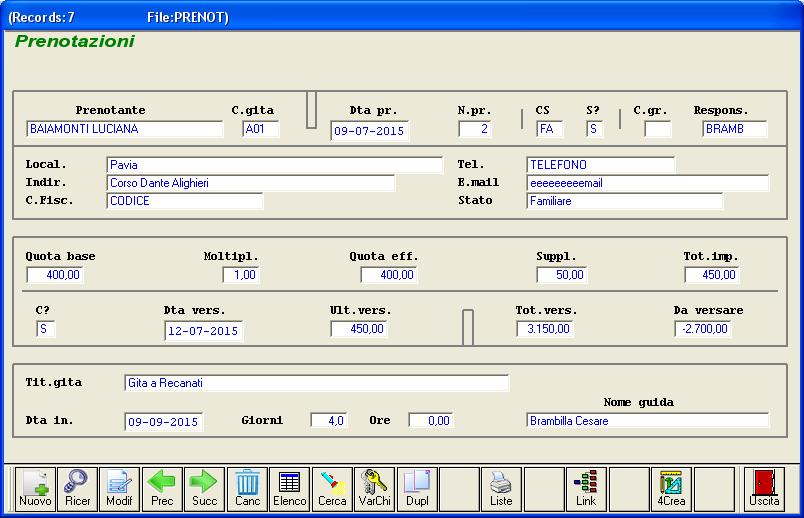Click the Local. field Pavia
This screenshot has height=518, width=804.
coord(274,165)
